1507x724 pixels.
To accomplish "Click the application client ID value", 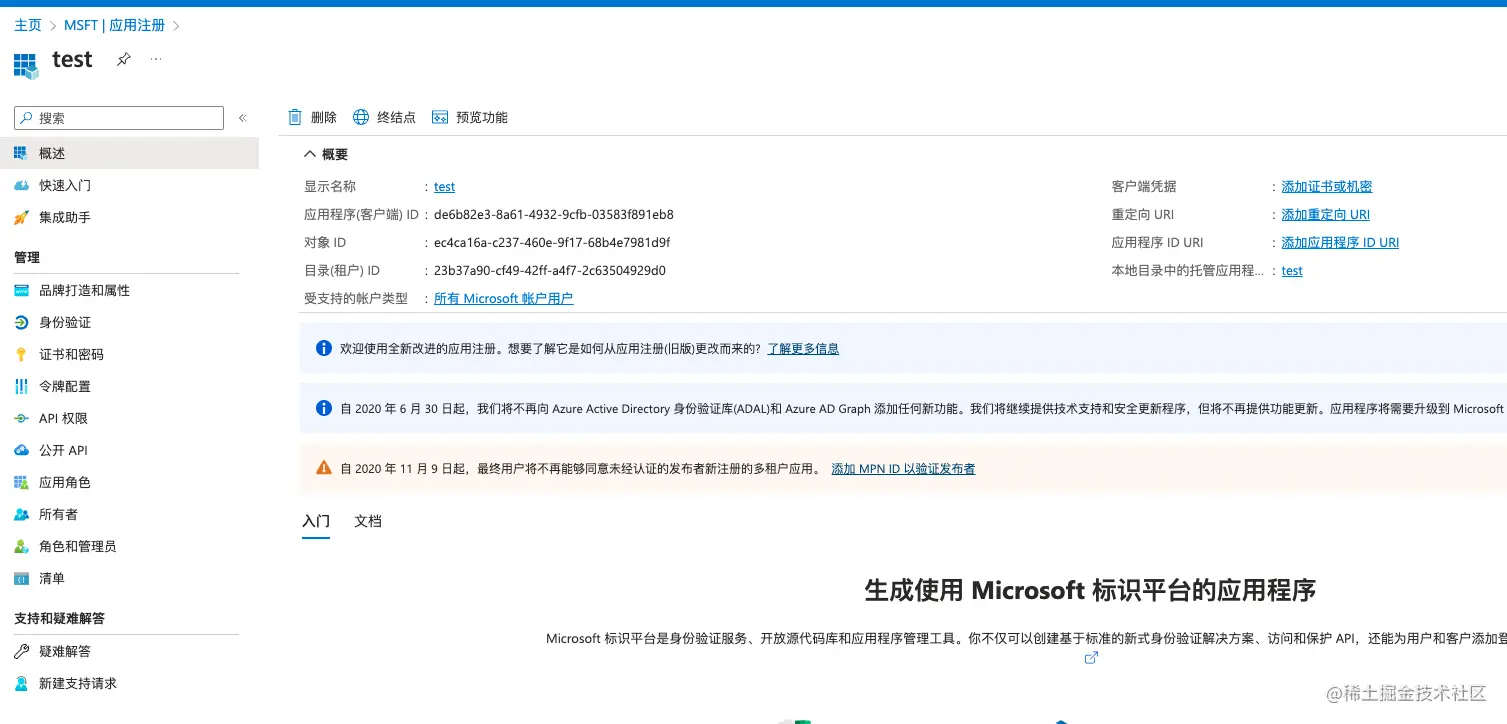I will [x=554, y=215].
